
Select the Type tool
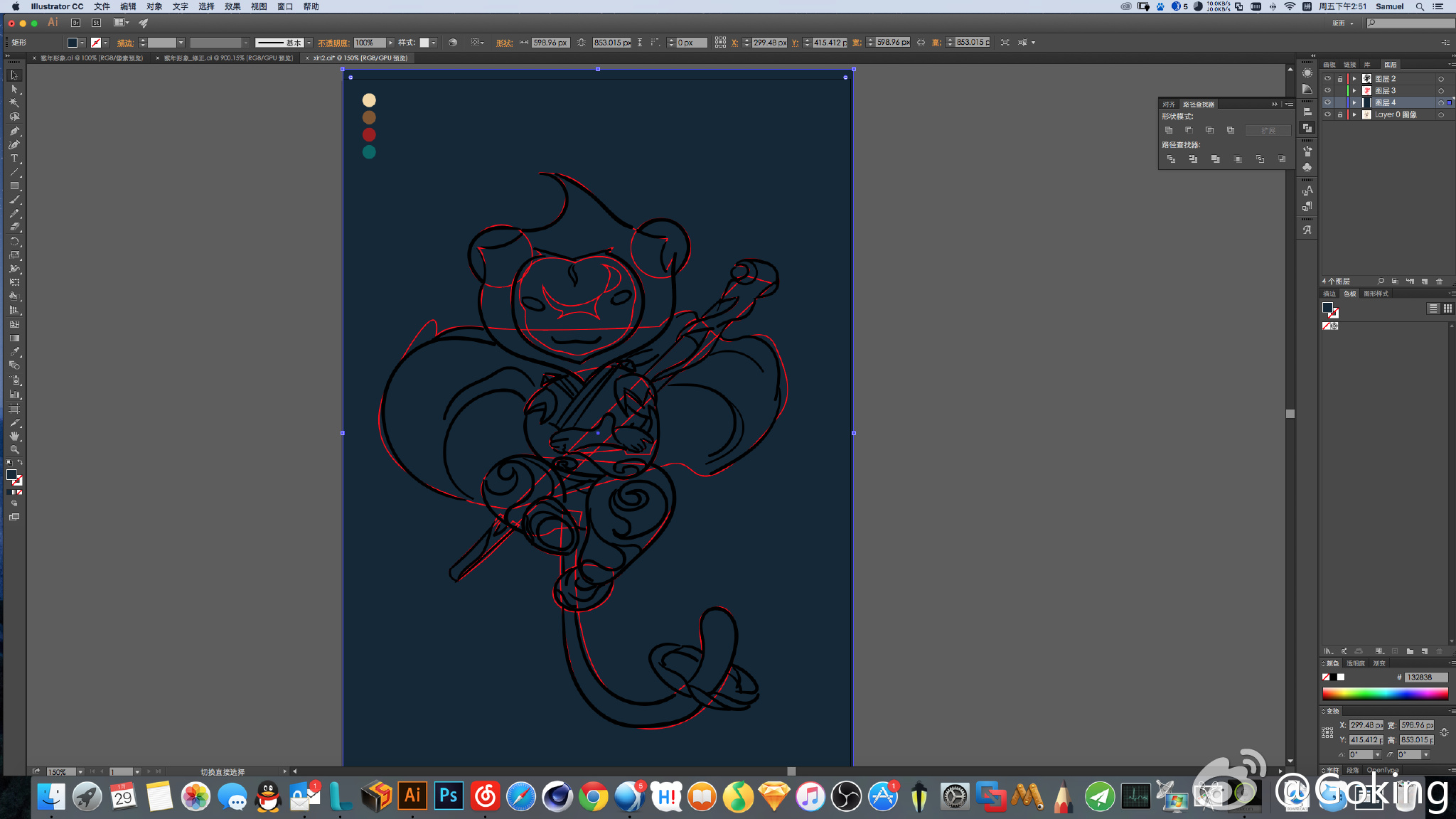[x=14, y=159]
